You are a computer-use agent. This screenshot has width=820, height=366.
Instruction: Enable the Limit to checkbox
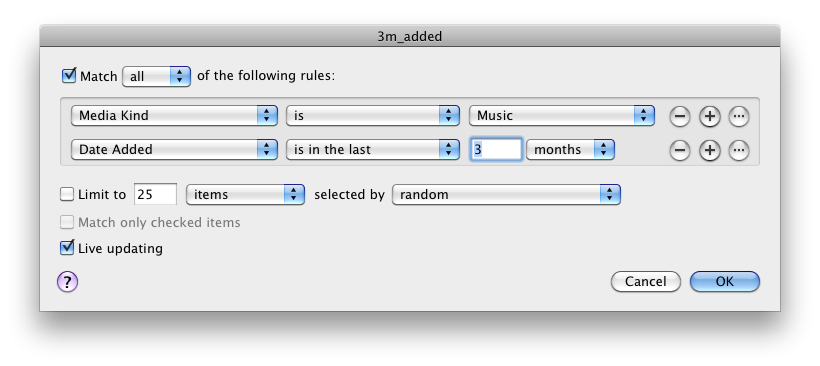(x=67, y=195)
